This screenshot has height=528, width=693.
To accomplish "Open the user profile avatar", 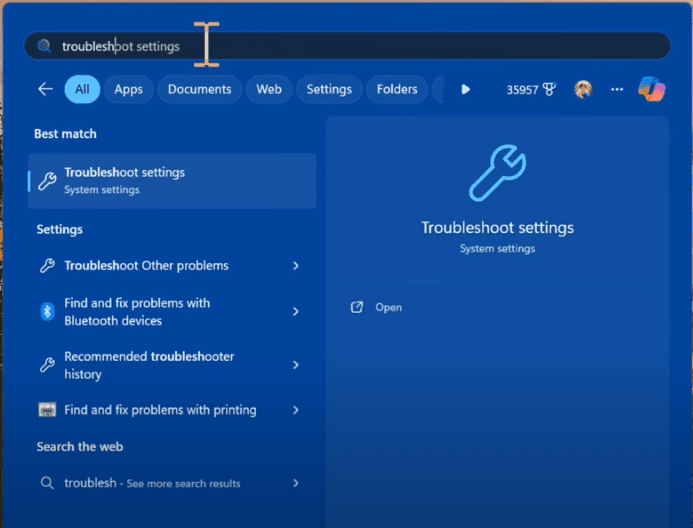I will pyautogui.click(x=583, y=90).
